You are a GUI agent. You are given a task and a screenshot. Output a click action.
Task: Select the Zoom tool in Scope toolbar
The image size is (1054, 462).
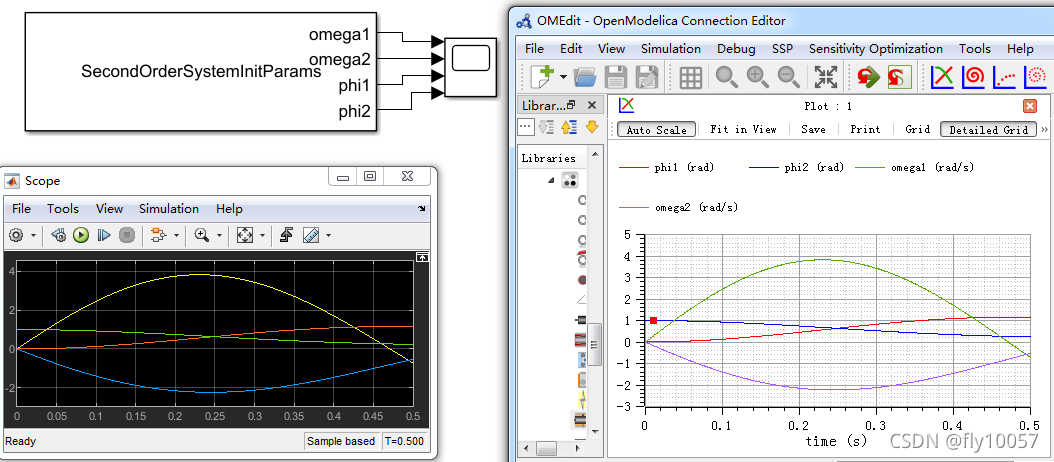[x=201, y=235]
